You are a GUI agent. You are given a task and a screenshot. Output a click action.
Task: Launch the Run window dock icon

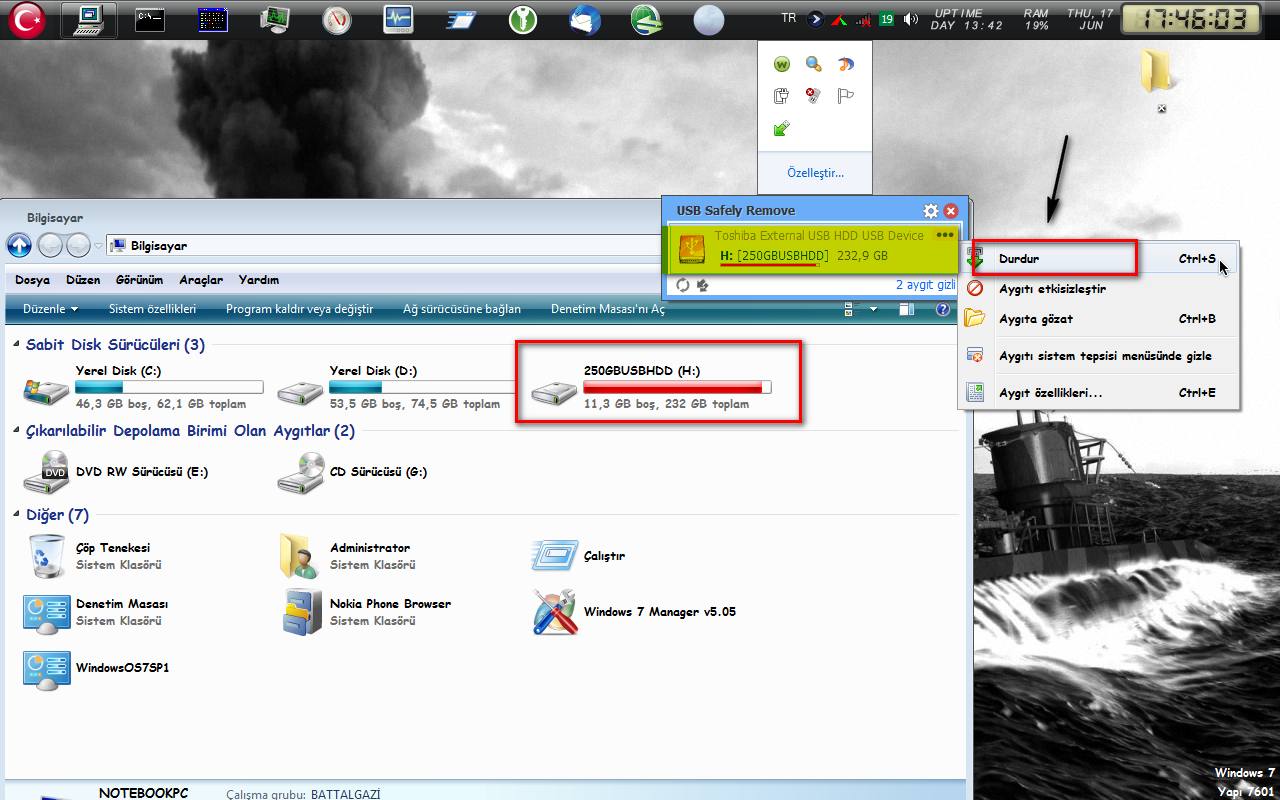click(x=460, y=19)
